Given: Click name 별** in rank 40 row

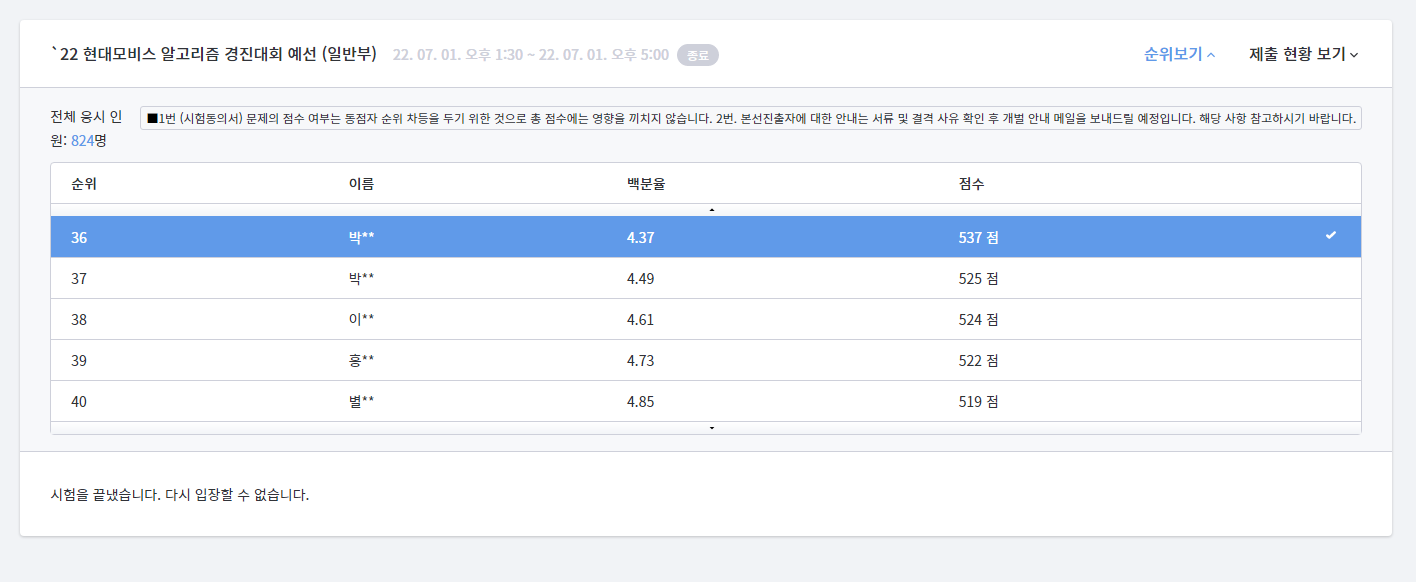Looking at the screenshot, I should pos(361,402).
